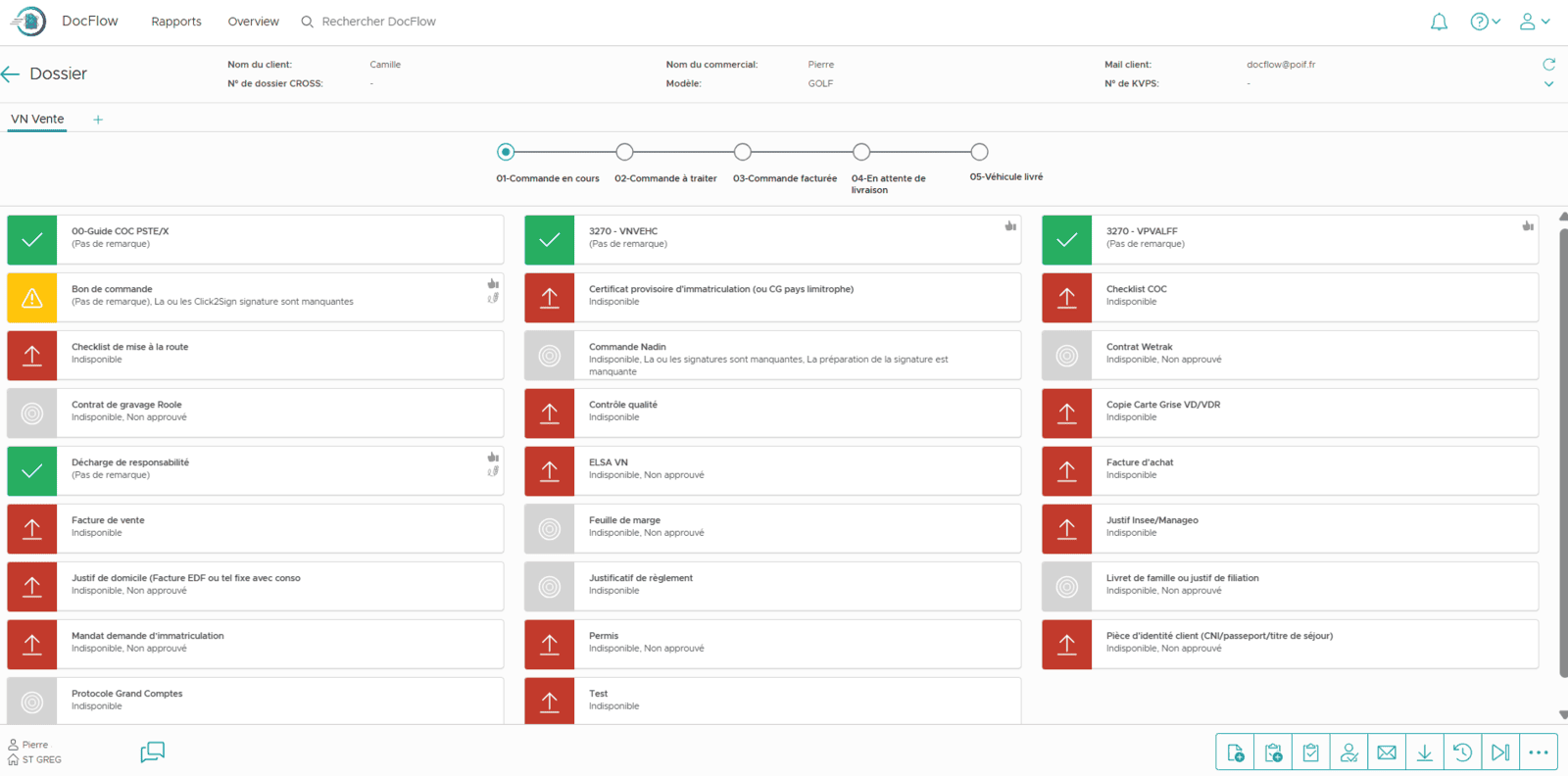Select step 03-Commande facturée circle

743,152
